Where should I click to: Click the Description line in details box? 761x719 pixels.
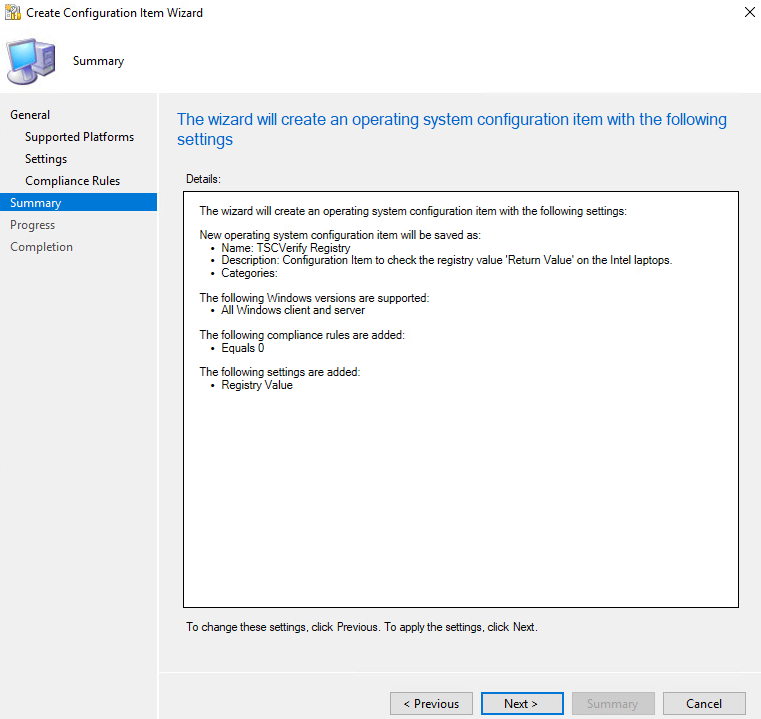447,260
